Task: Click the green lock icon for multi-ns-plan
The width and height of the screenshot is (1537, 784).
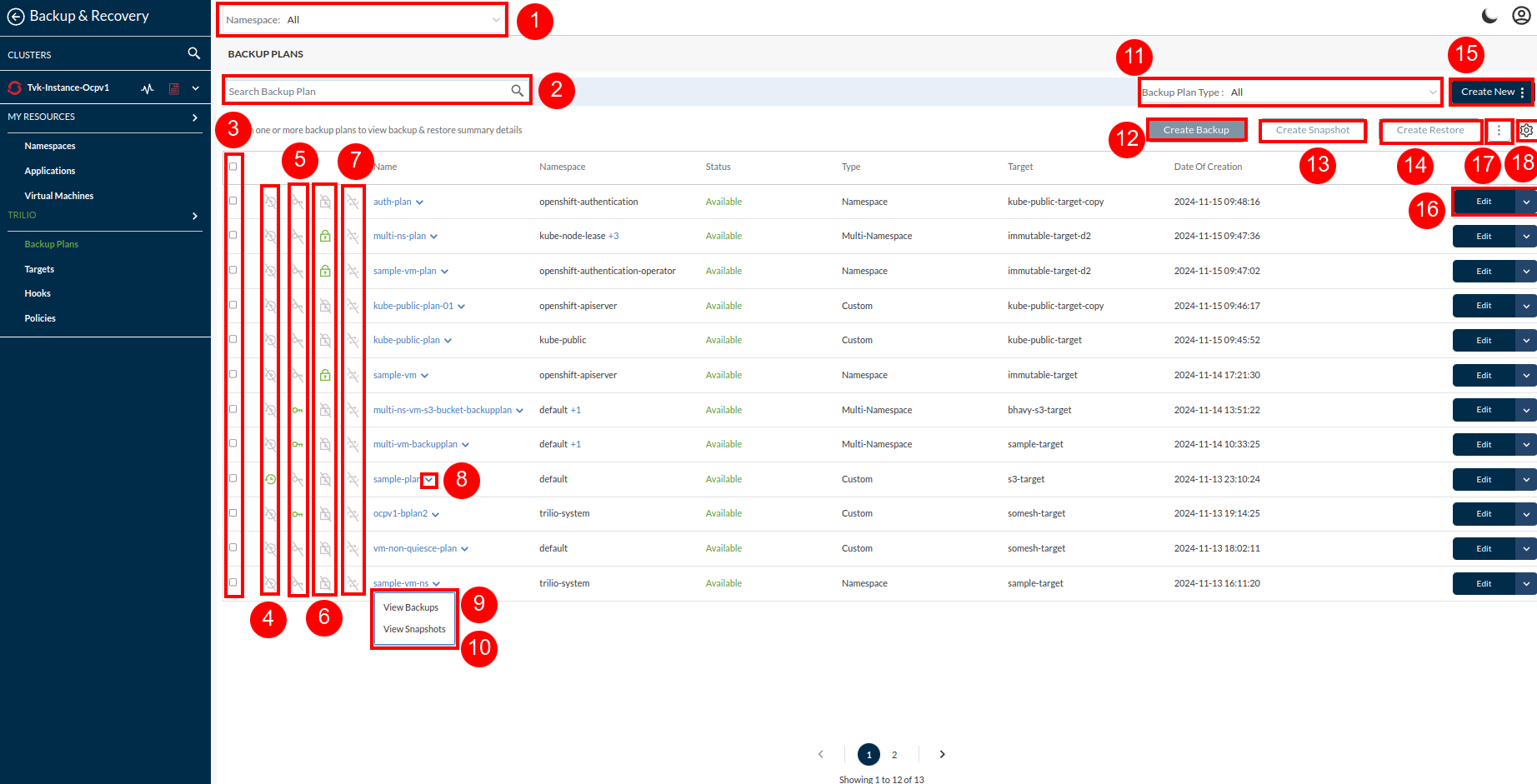Action: click(325, 236)
